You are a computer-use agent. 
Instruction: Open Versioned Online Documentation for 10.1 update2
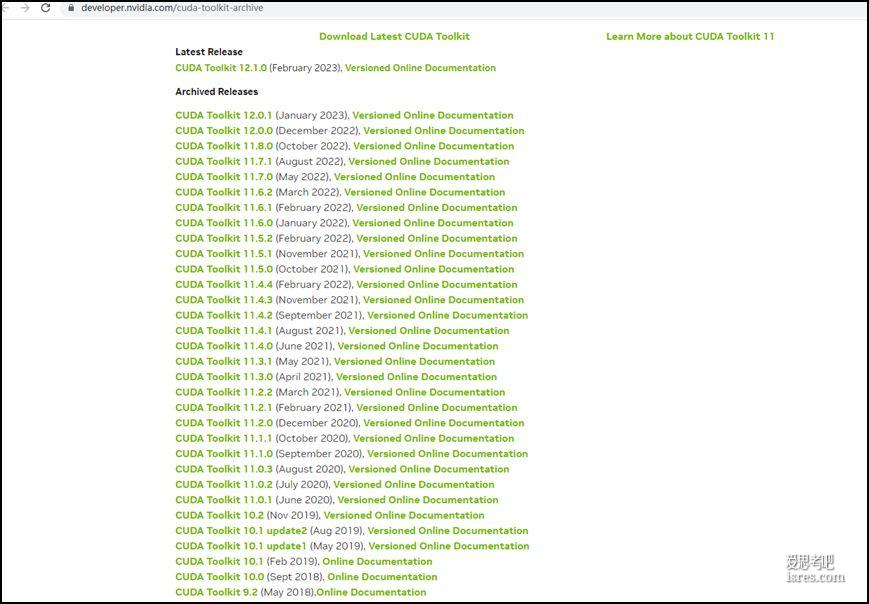click(x=448, y=531)
